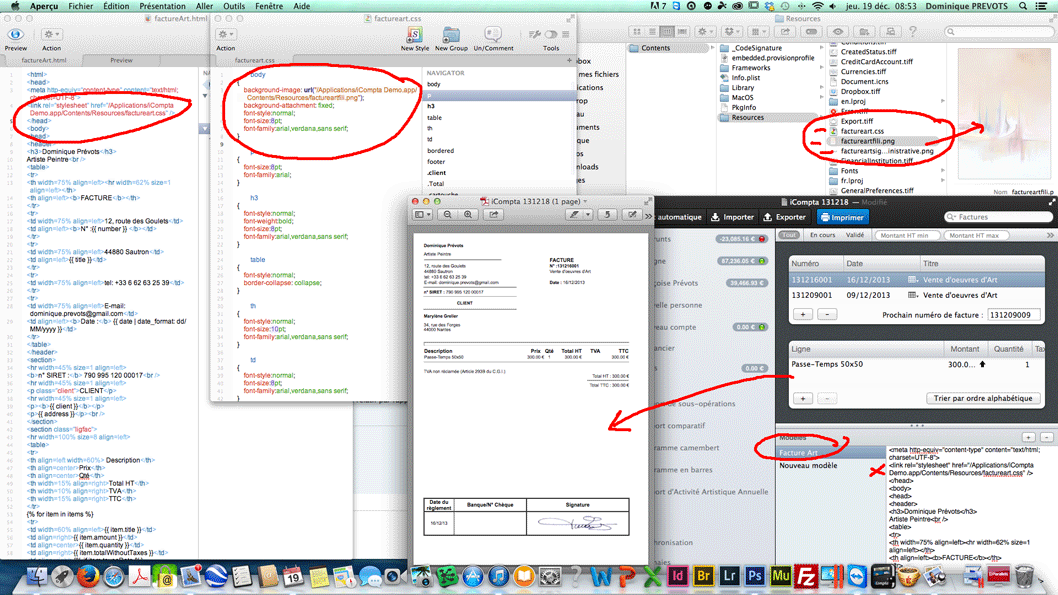Click the New Group folder icon

click(x=451, y=34)
